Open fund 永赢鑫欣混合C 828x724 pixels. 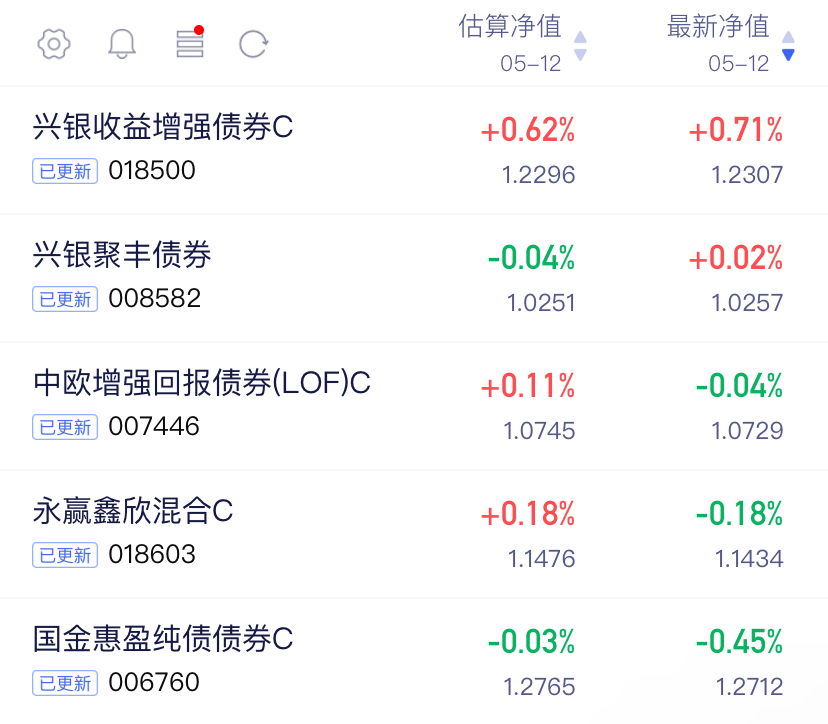point(133,511)
